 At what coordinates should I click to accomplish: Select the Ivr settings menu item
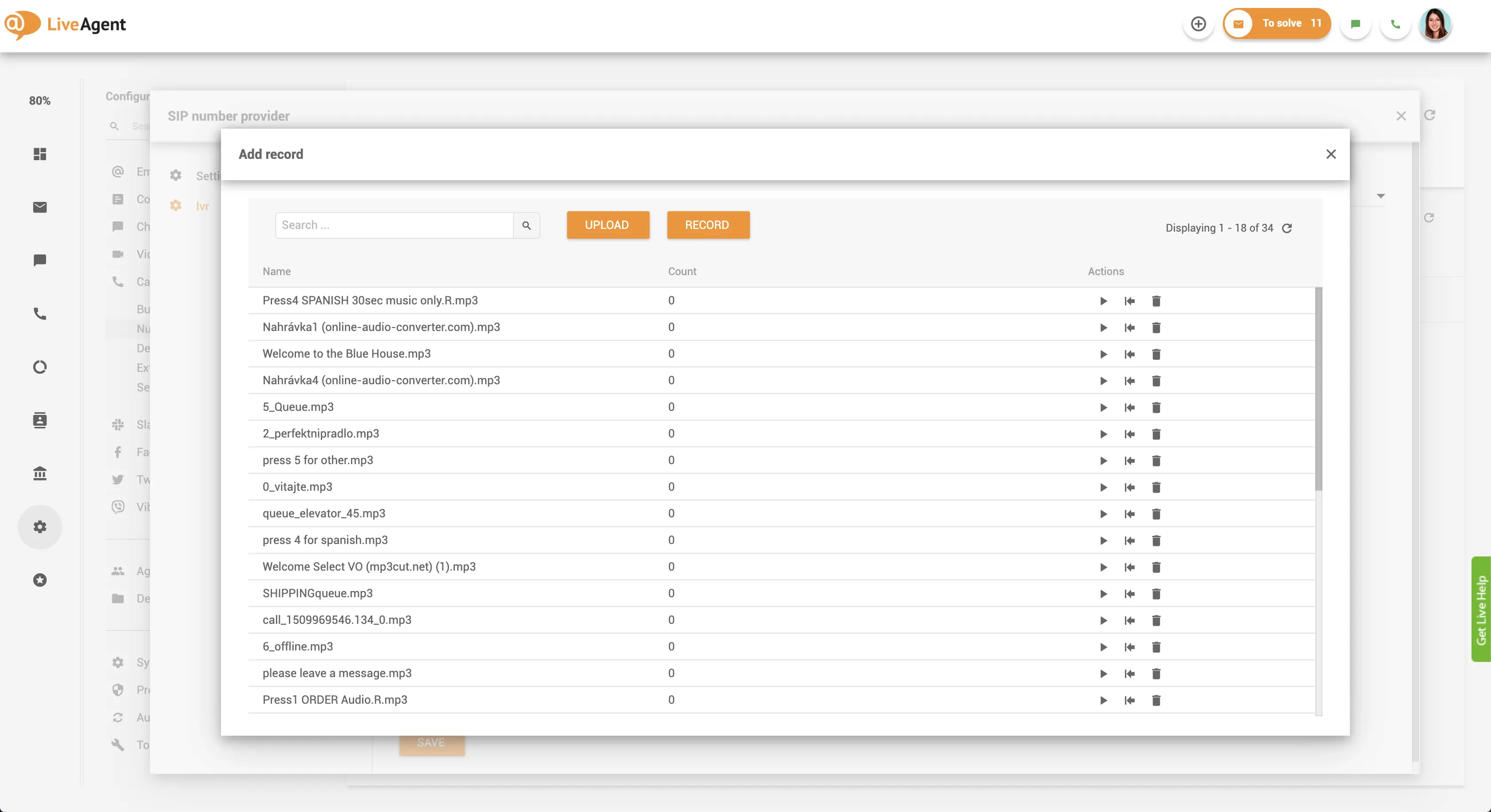[202, 206]
